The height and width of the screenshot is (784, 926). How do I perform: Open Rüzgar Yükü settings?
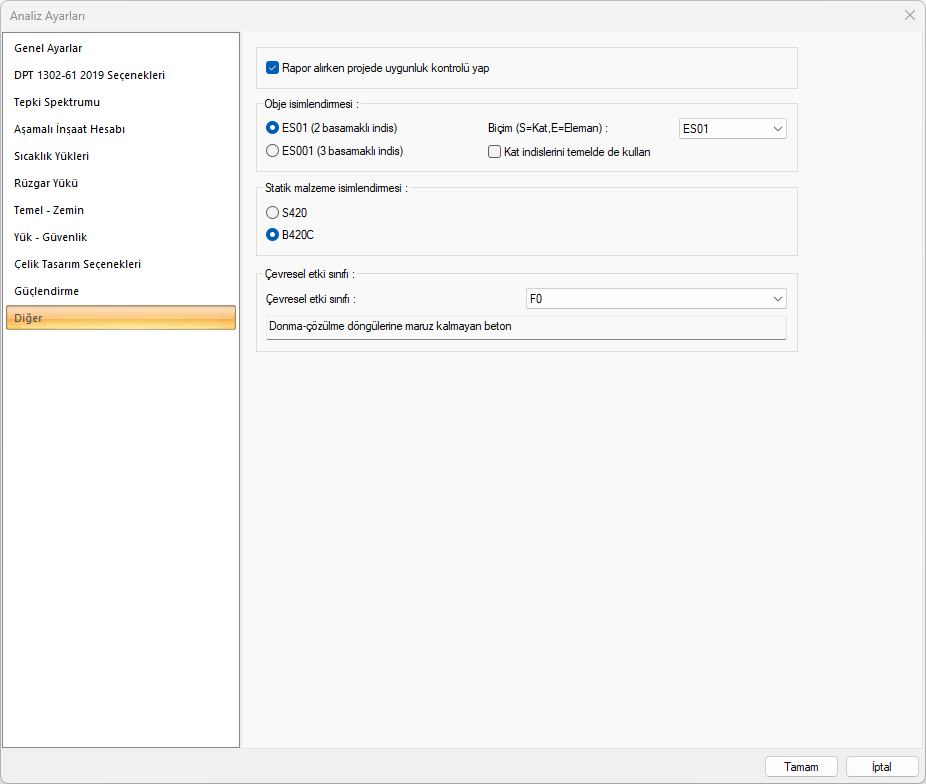click(46, 183)
